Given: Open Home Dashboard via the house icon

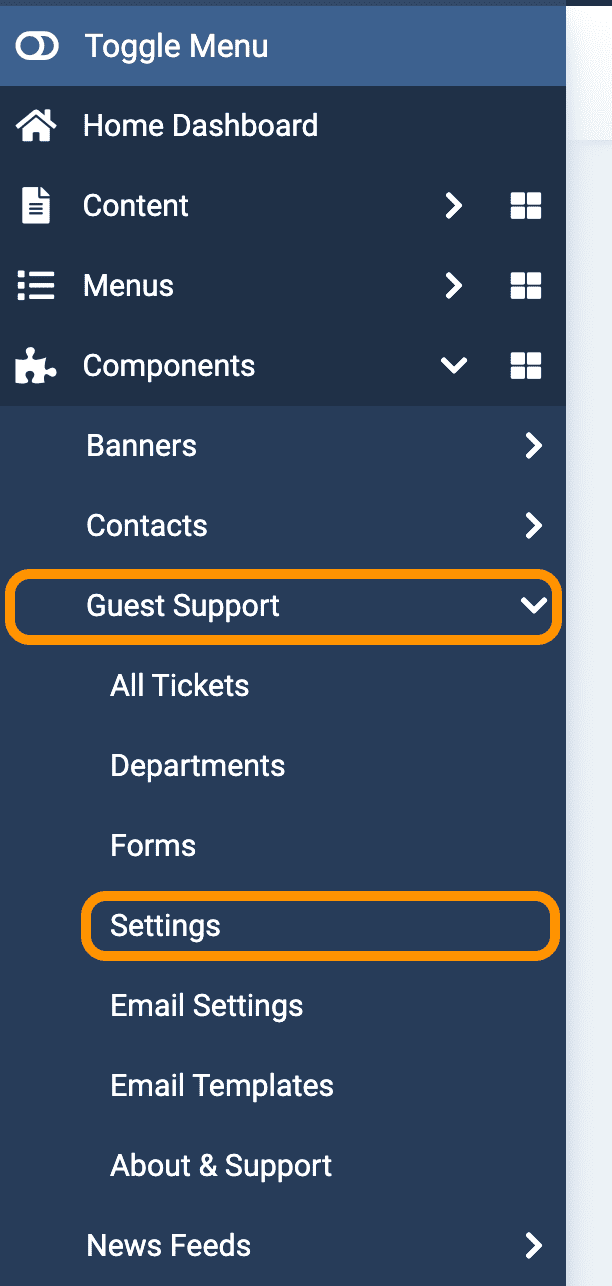Looking at the screenshot, I should click(x=37, y=126).
